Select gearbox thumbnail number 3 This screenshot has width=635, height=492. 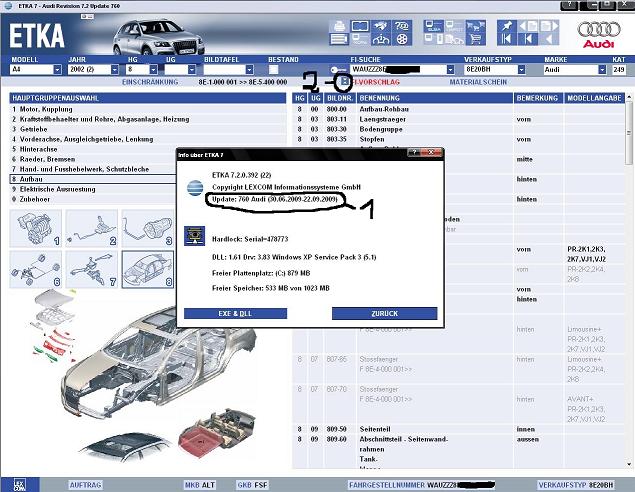148,228
